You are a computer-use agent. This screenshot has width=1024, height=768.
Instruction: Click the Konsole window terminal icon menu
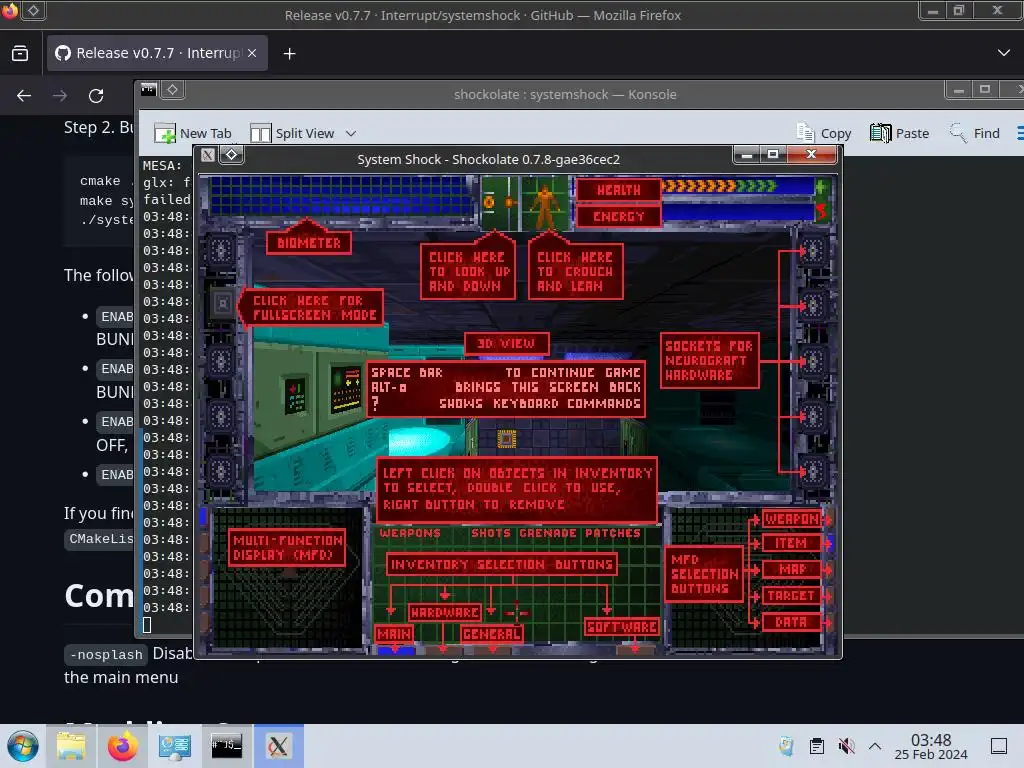click(x=149, y=89)
